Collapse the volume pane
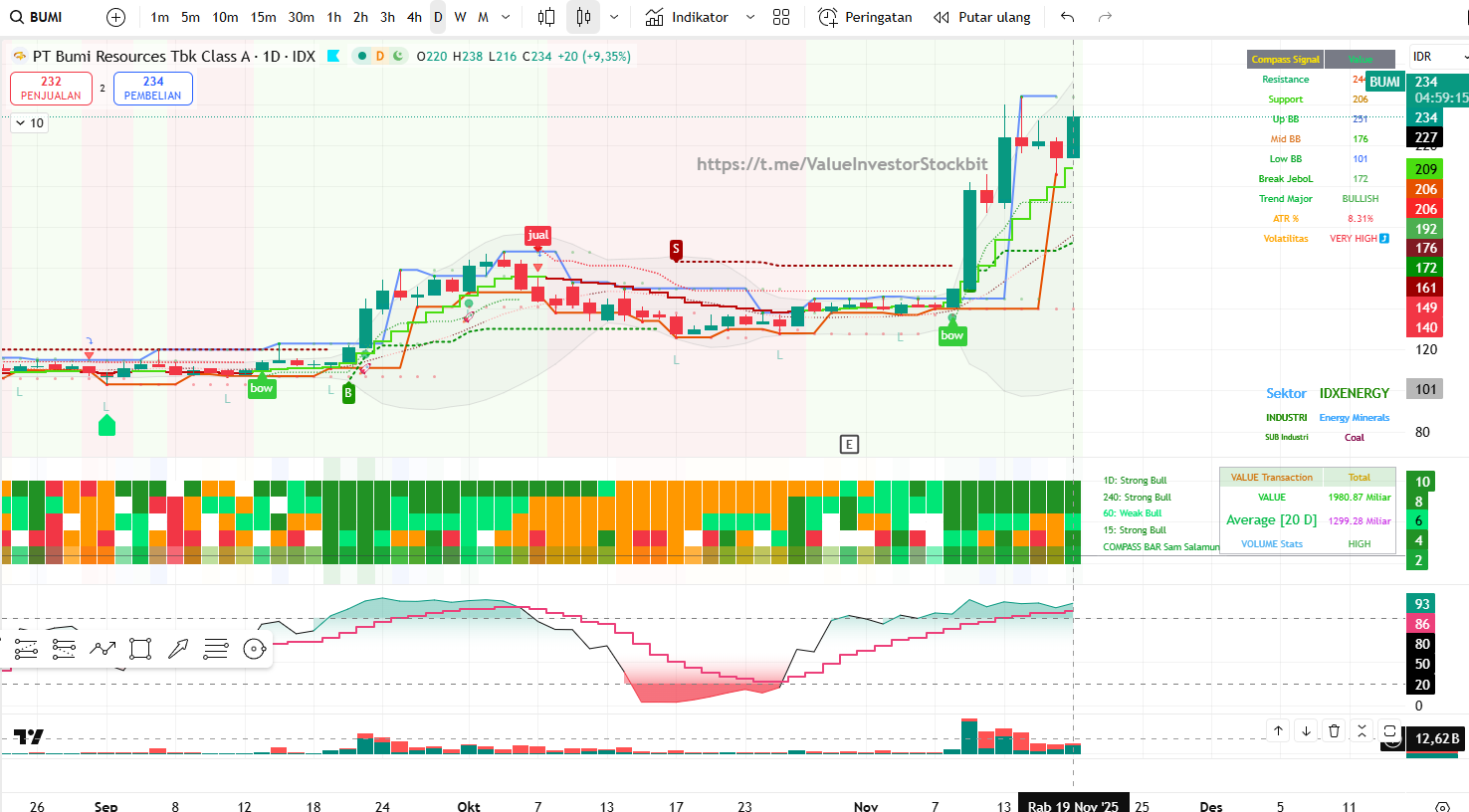 coord(1362,730)
